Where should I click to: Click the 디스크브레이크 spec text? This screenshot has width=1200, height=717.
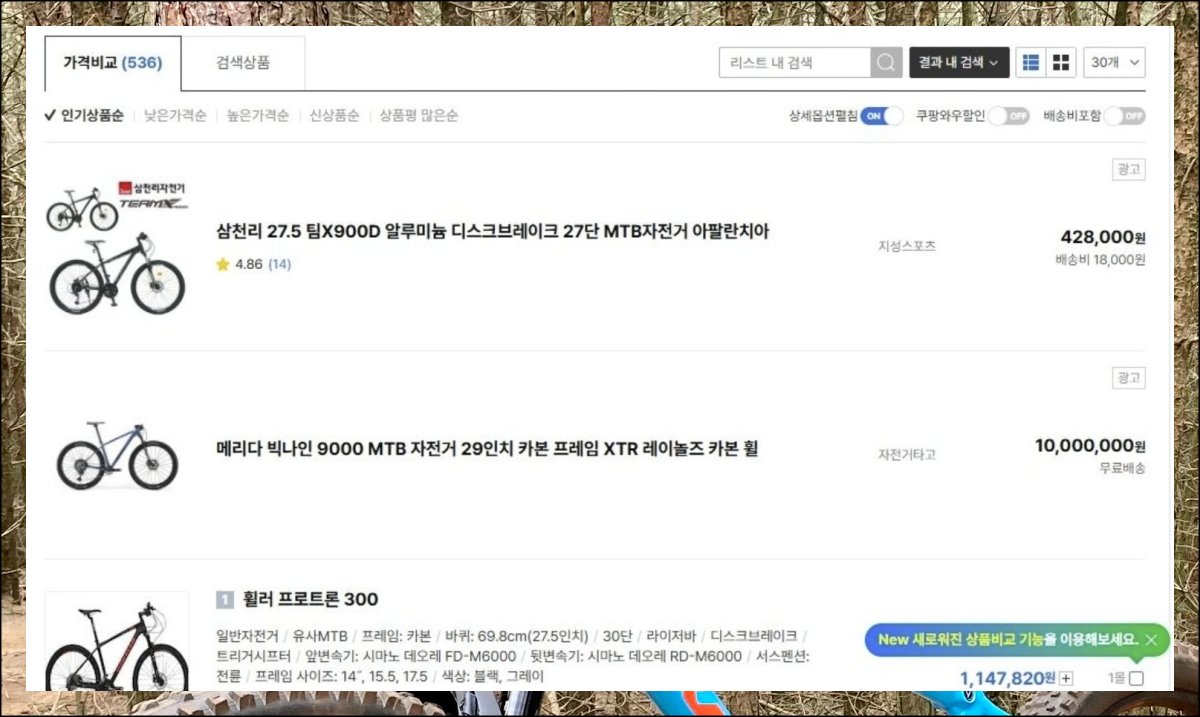[754, 637]
